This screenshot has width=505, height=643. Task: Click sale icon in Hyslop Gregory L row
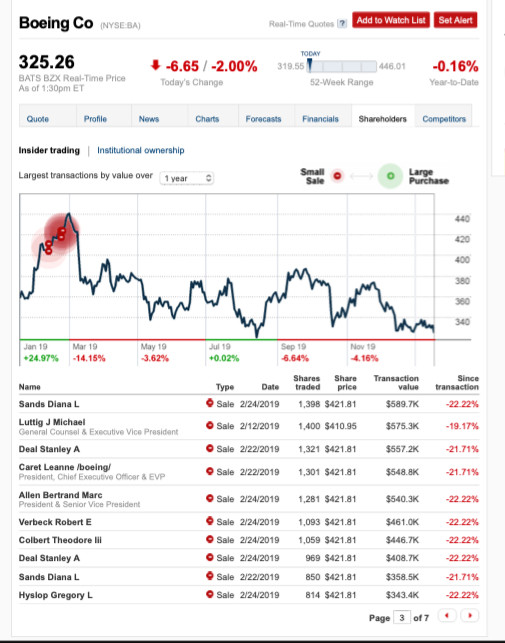click(210, 594)
